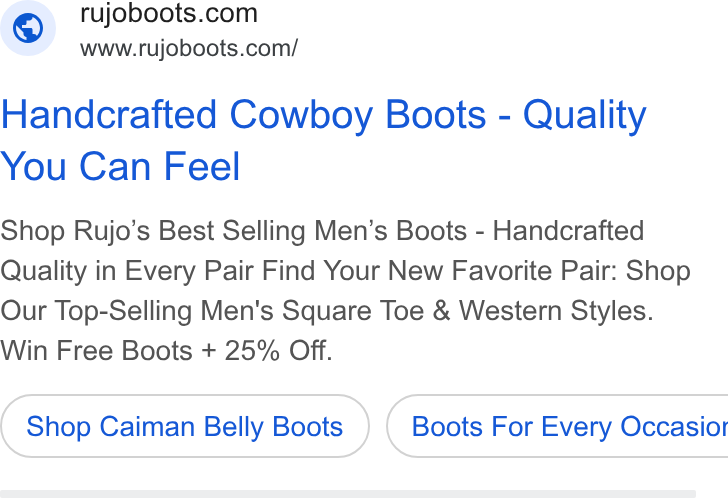This screenshot has width=728, height=498.
Task: Click the 'Handcrafted' word ending the first description line
Action: click(x=568, y=231)
